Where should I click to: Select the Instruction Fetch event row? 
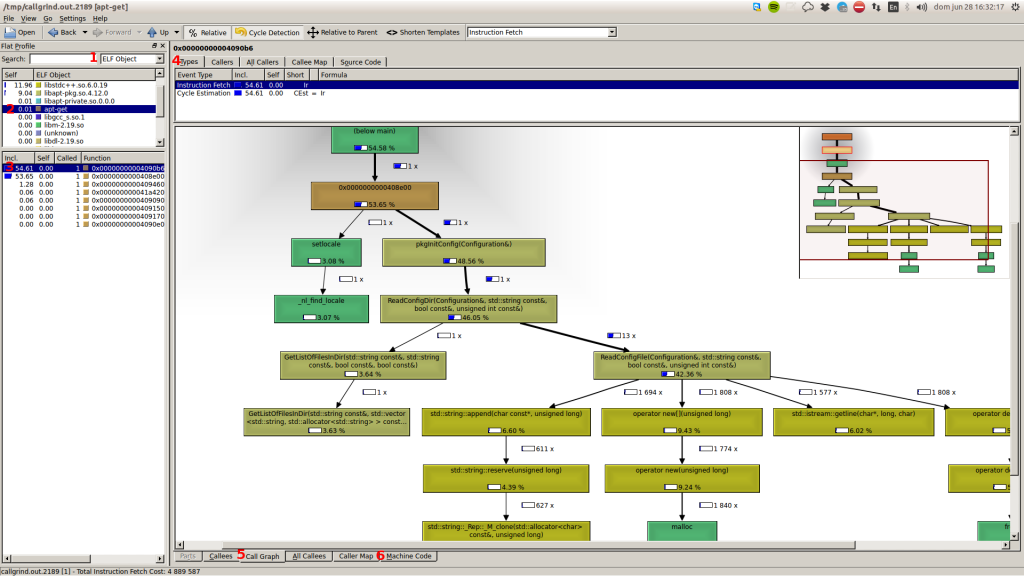click(596, 85)
